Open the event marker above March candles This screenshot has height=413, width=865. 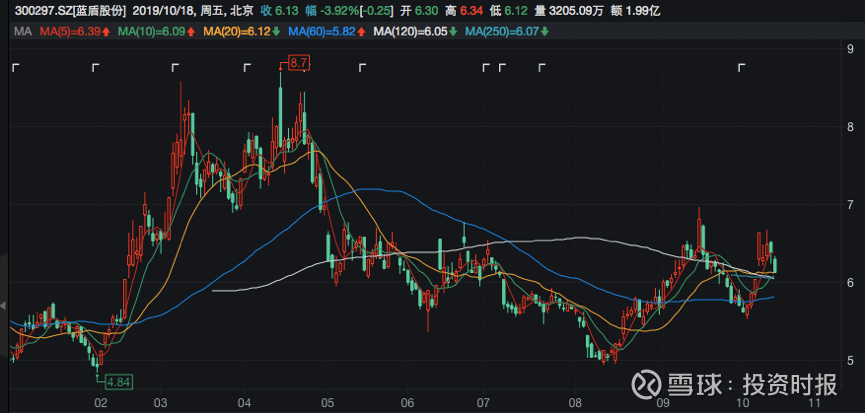(x=175, y=68)
